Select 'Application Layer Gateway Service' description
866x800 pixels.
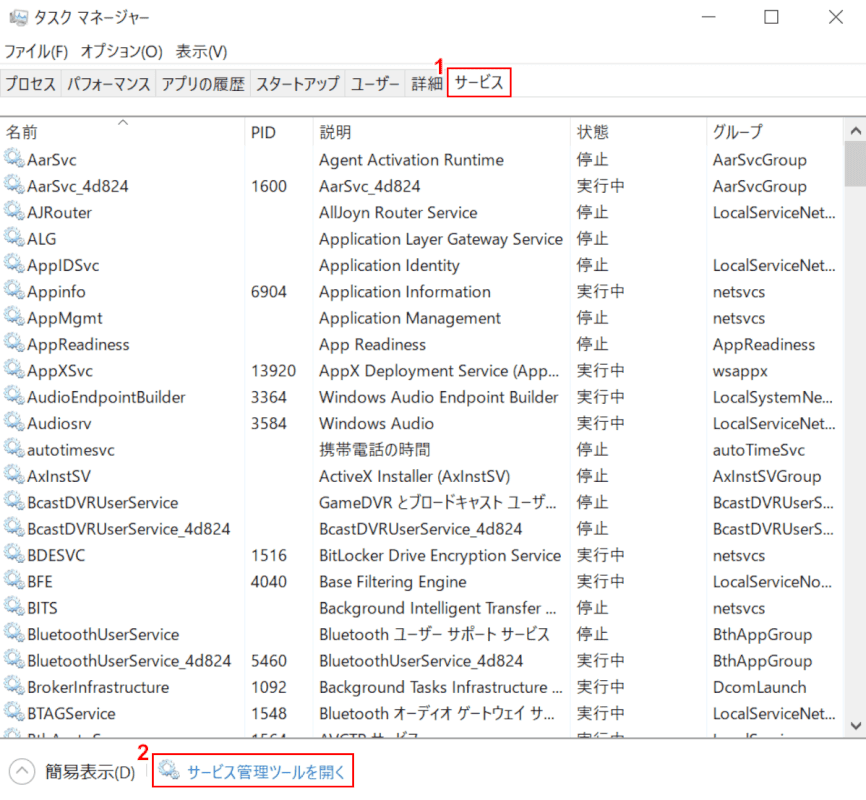pos(441,239)
